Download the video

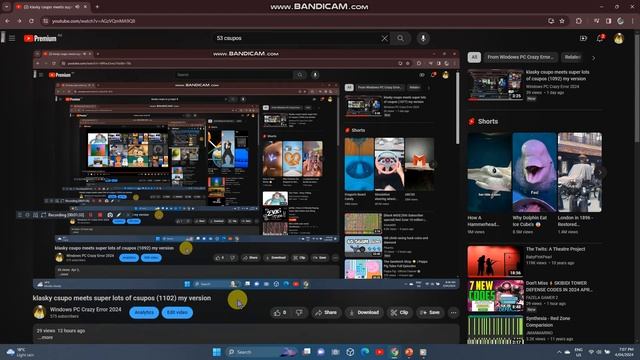click(364, 313)
